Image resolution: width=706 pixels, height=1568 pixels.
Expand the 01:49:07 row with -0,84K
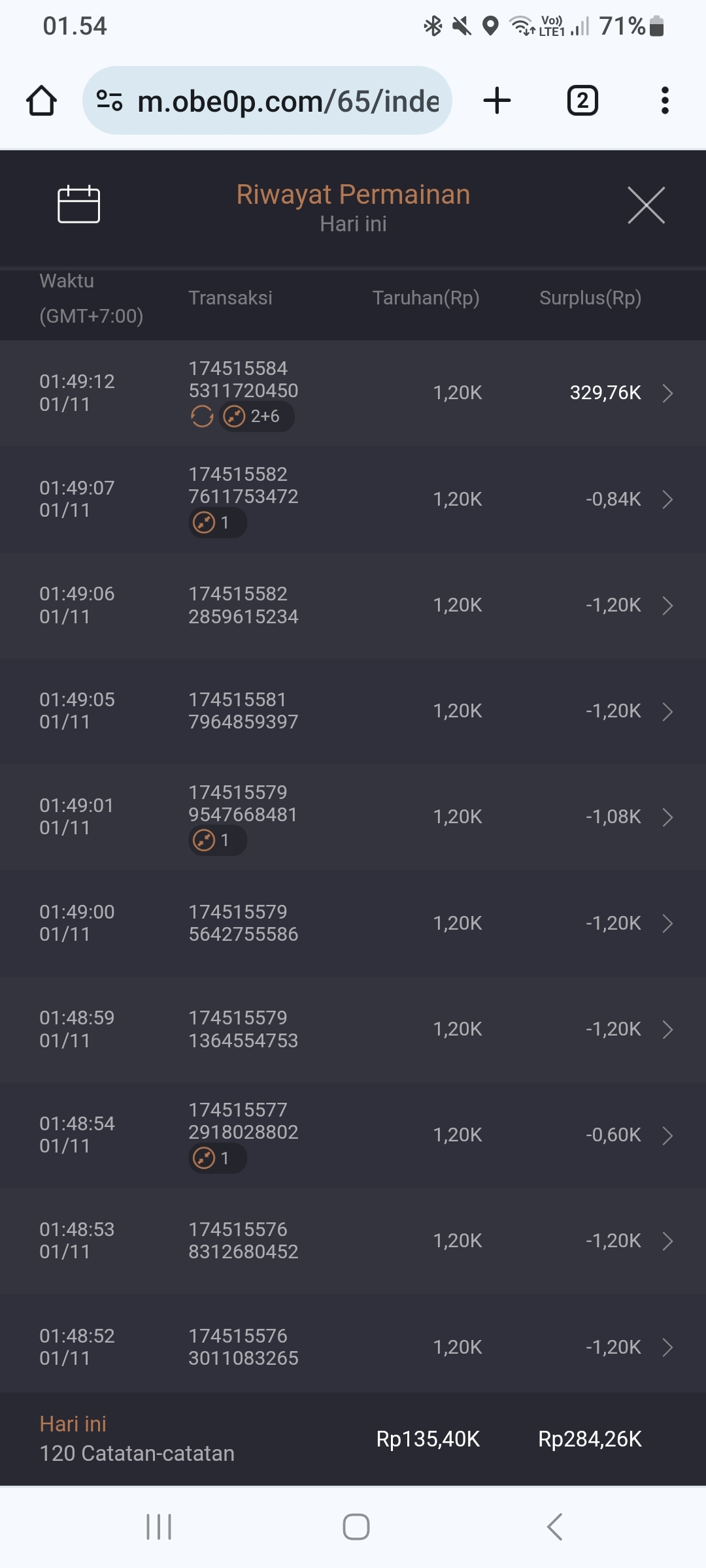pyautogui.click(x=667, y=500)
